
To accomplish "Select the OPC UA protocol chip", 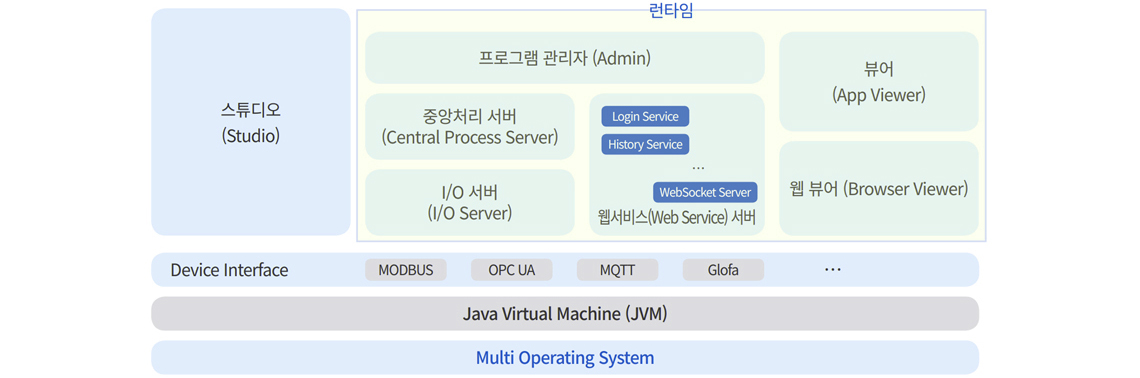I will (511, 270).
